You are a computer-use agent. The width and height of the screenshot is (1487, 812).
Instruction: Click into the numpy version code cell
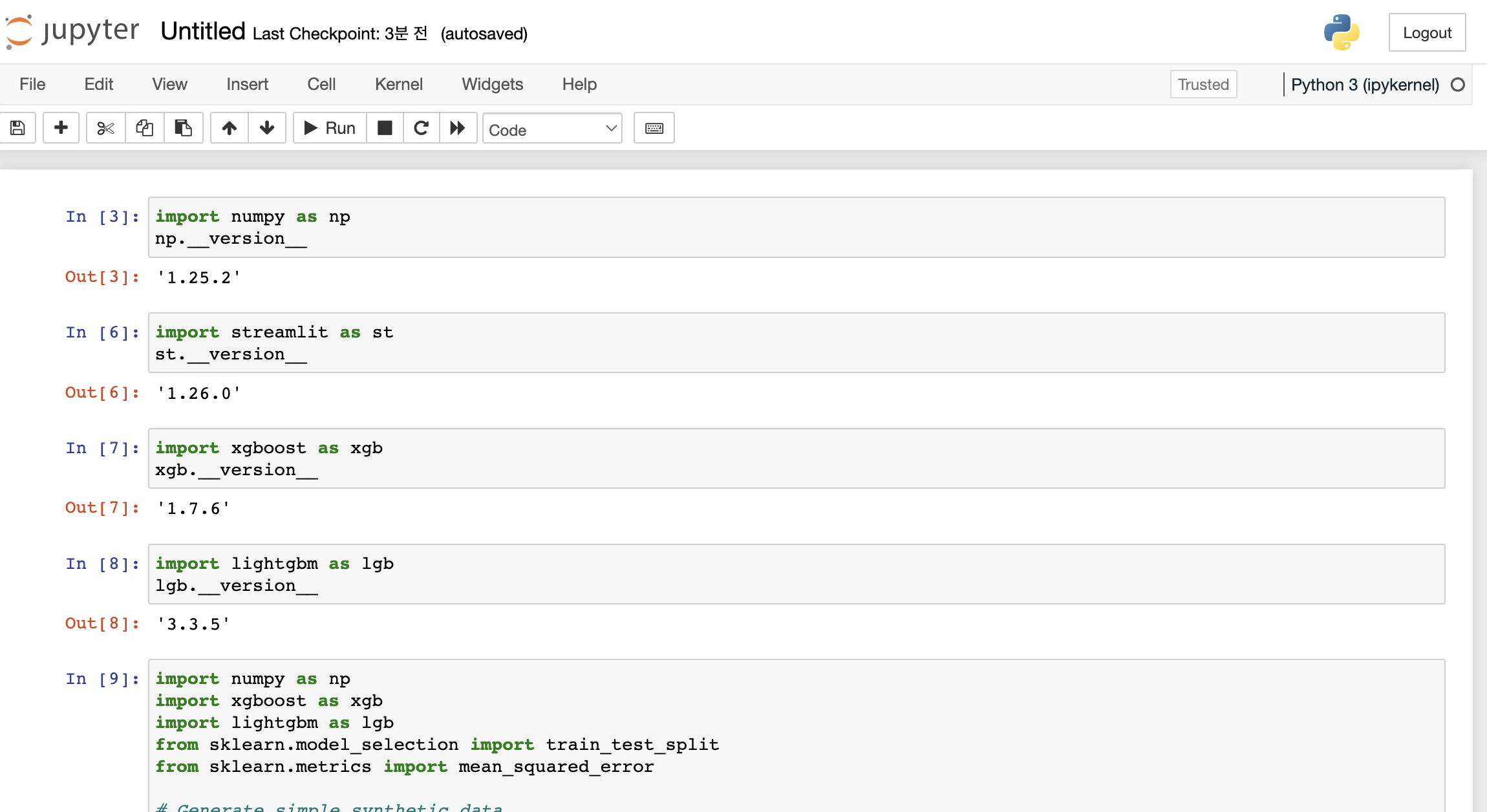click(797, 228)
